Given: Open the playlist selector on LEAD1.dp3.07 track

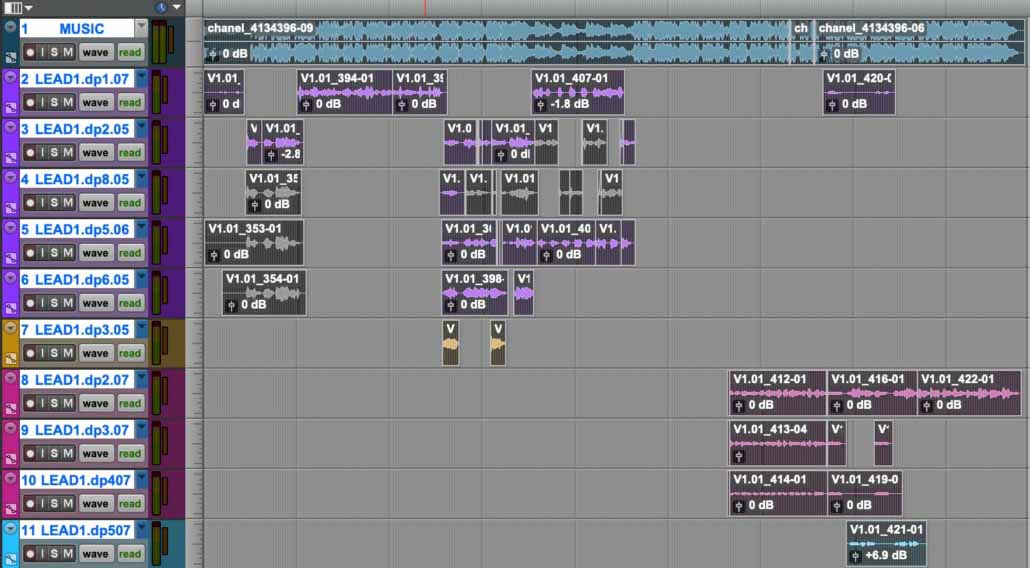Looking at the screenshot, I should point(141,429).
